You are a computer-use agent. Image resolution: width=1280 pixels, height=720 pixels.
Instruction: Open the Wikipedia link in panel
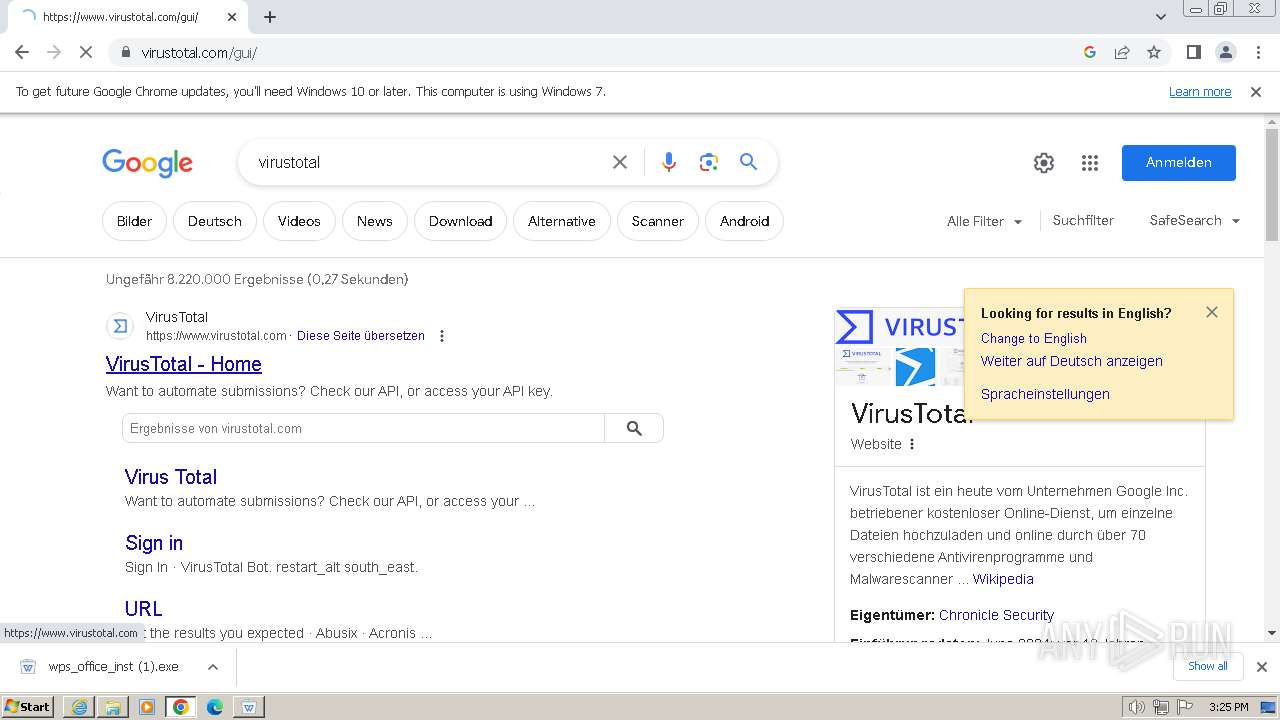[1003, 579]
